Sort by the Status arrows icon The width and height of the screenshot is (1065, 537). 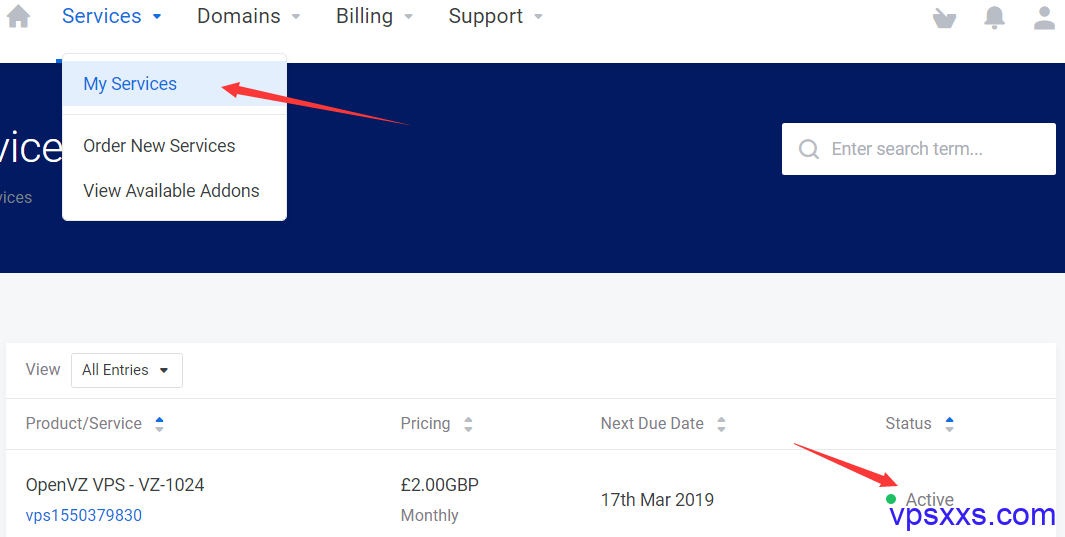(950, 424)
